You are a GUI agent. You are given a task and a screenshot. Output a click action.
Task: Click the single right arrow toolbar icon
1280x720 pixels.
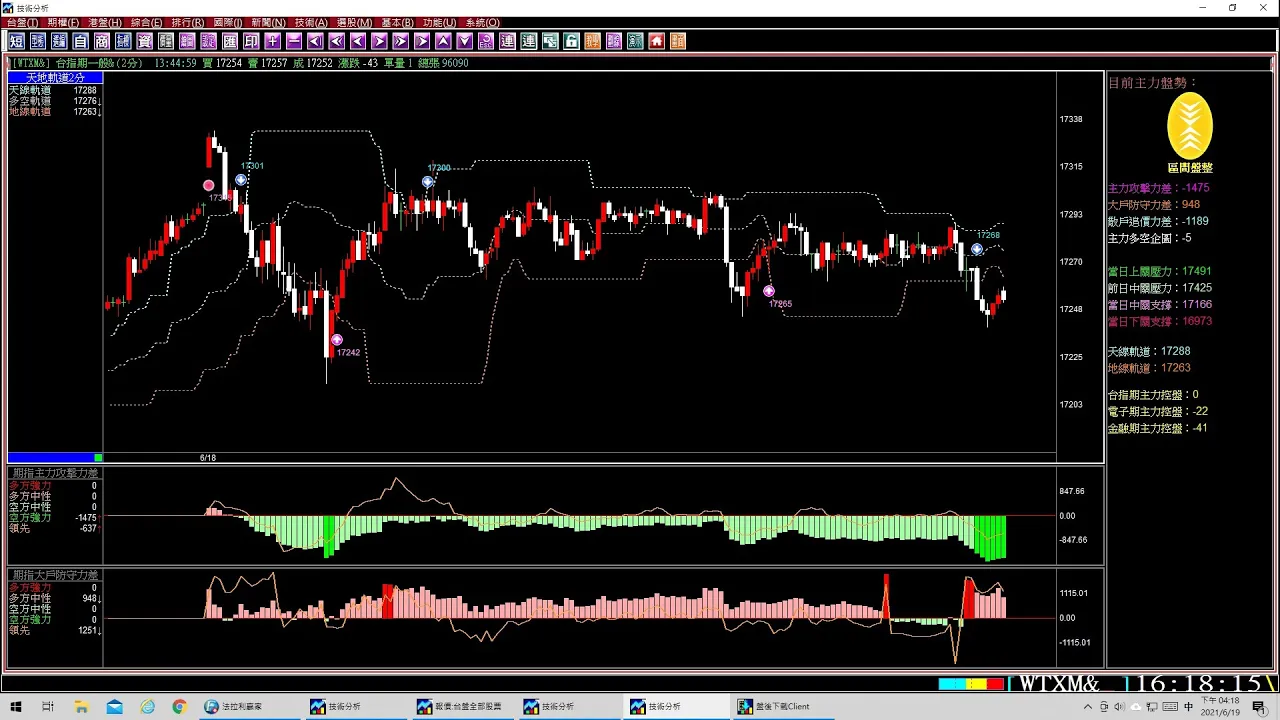379,41
